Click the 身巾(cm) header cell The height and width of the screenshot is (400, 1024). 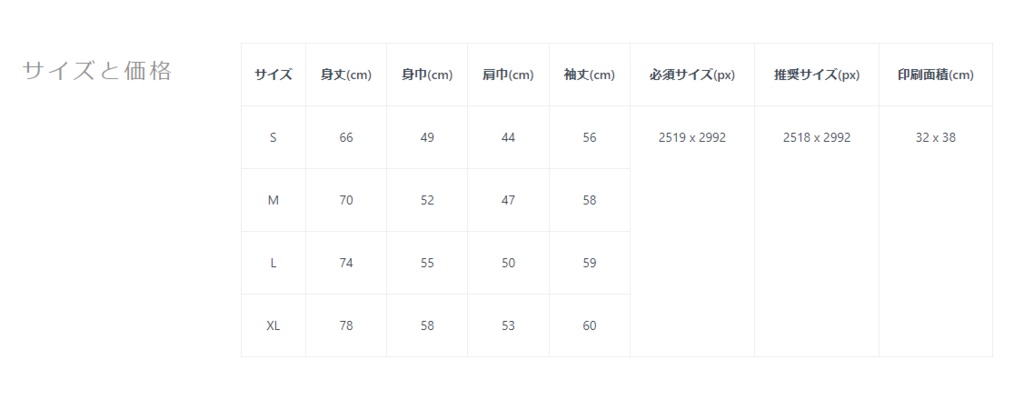[427, 74]
